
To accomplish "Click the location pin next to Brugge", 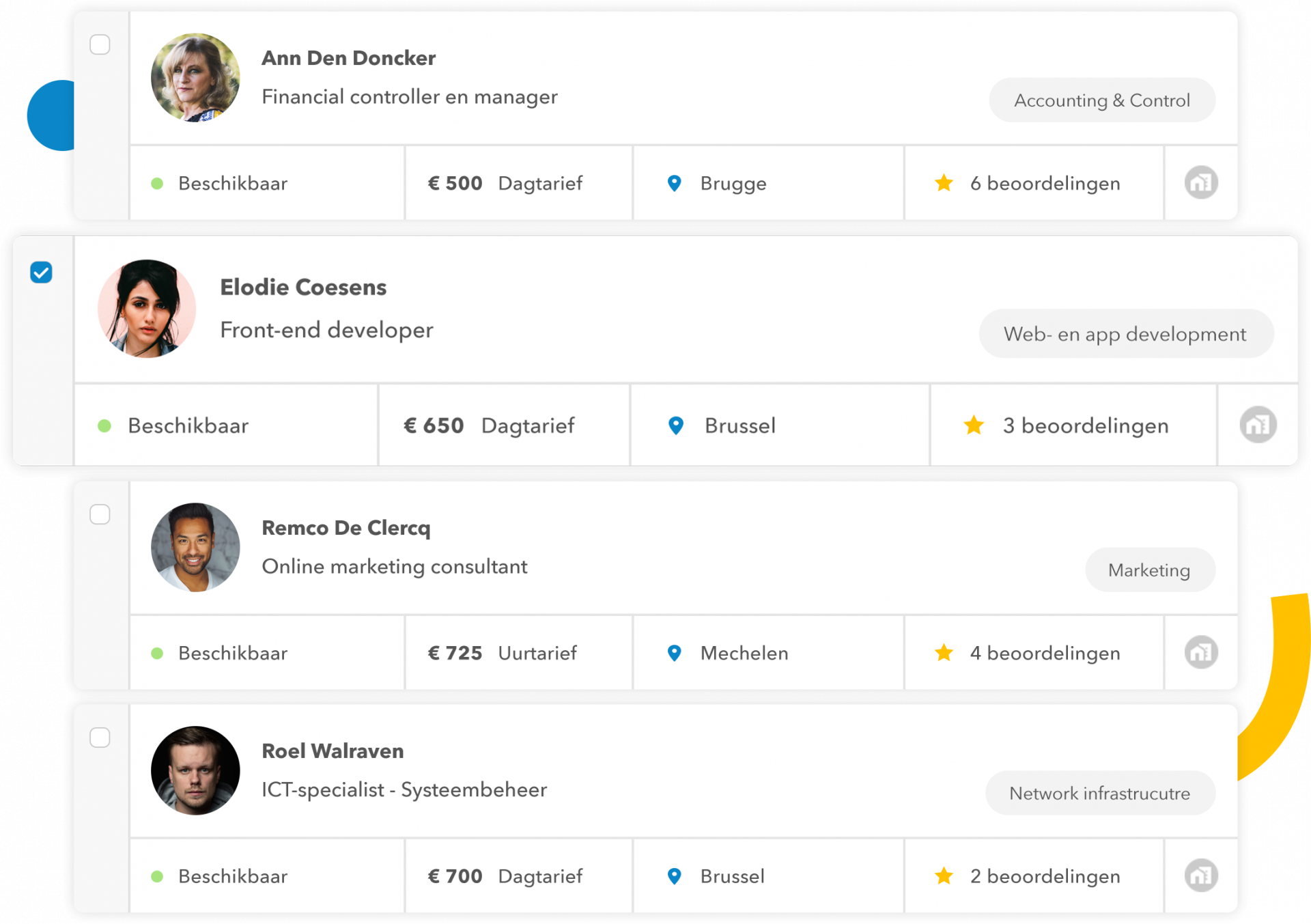I will click(x=674, y=183).
